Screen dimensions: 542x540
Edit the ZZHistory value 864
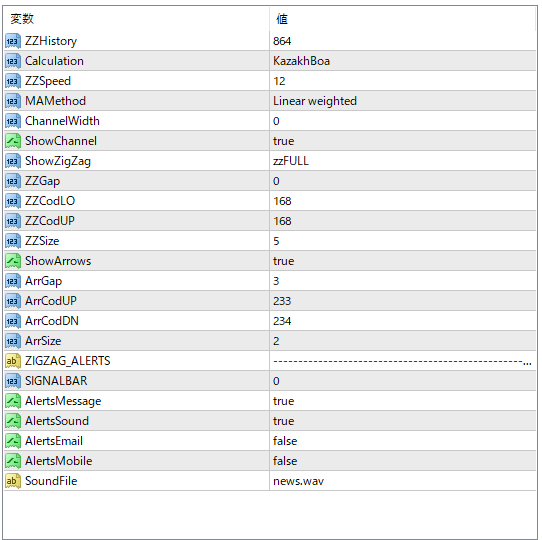[403, 41]
